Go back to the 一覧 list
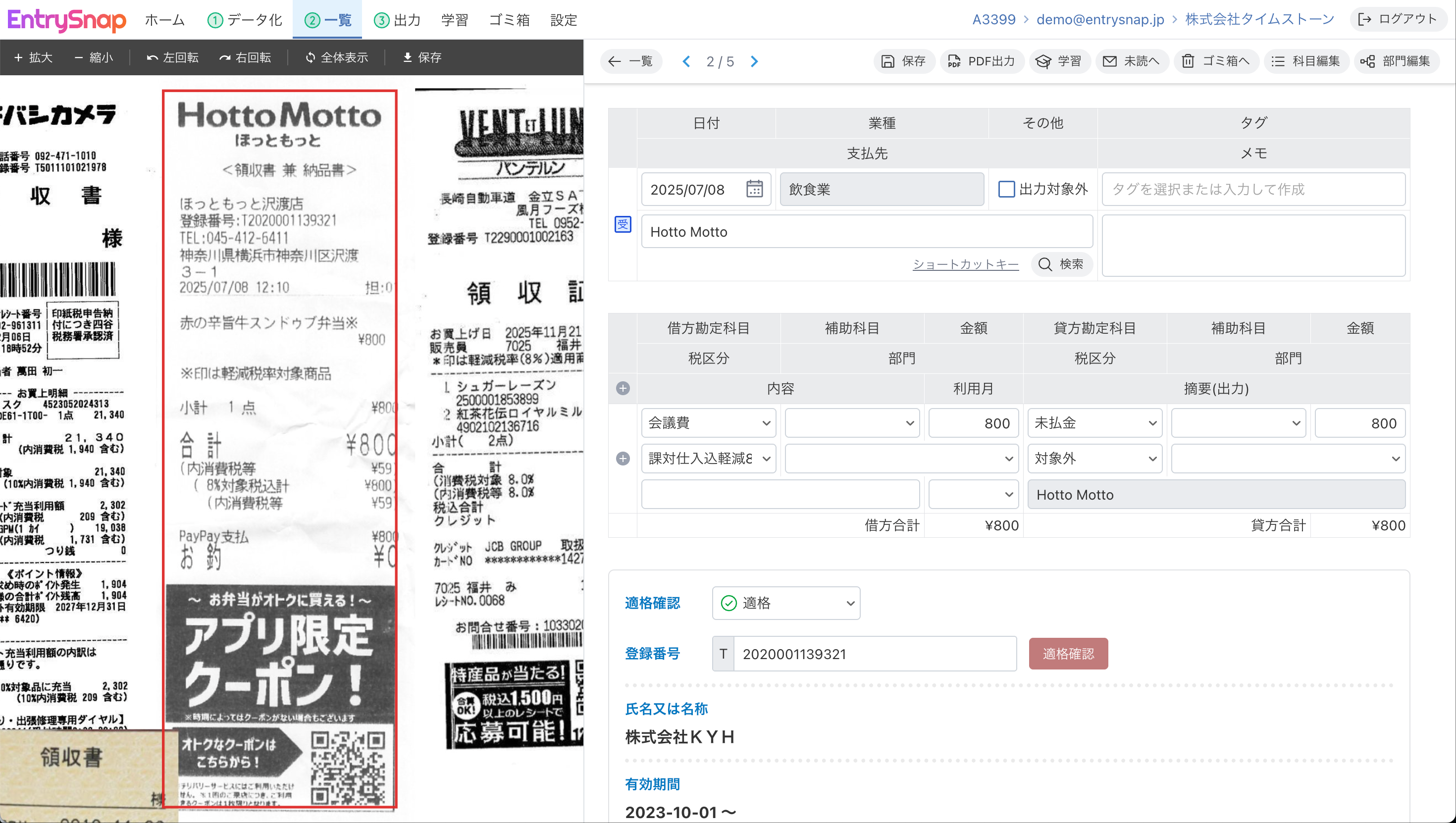 (631, 61)
